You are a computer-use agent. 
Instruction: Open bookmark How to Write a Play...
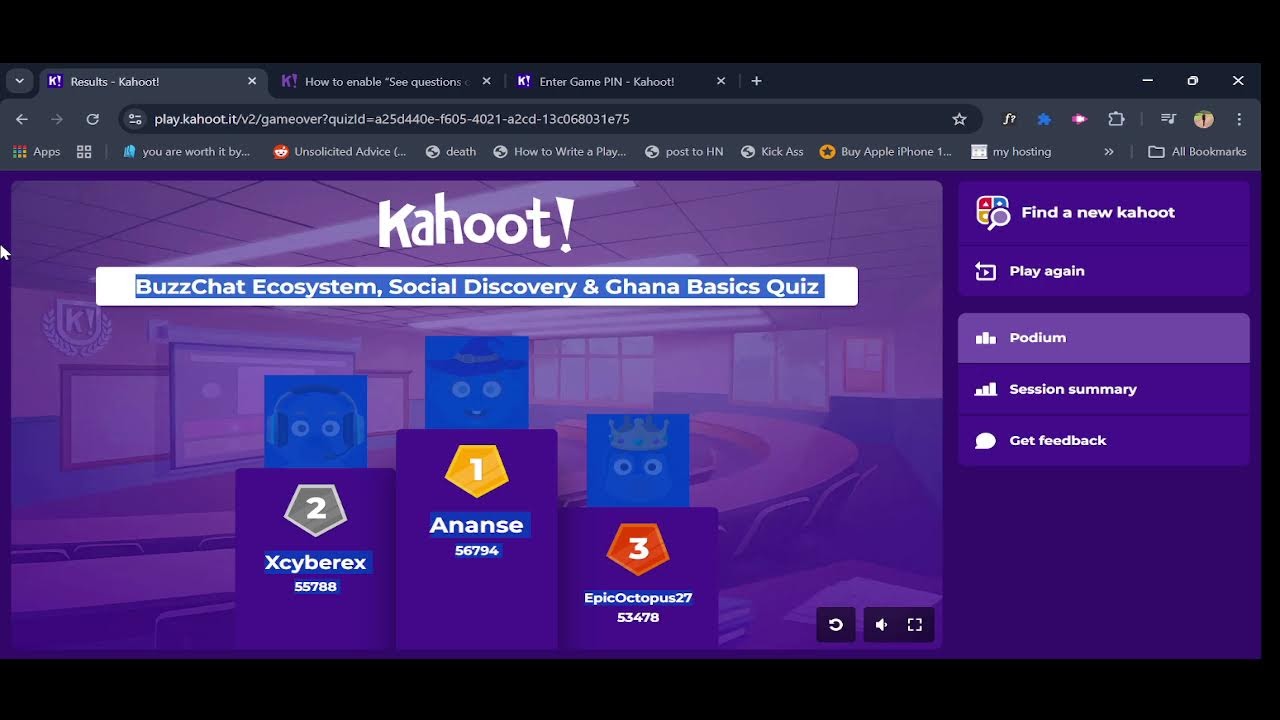pyautogui.click(x=560, y=152)
